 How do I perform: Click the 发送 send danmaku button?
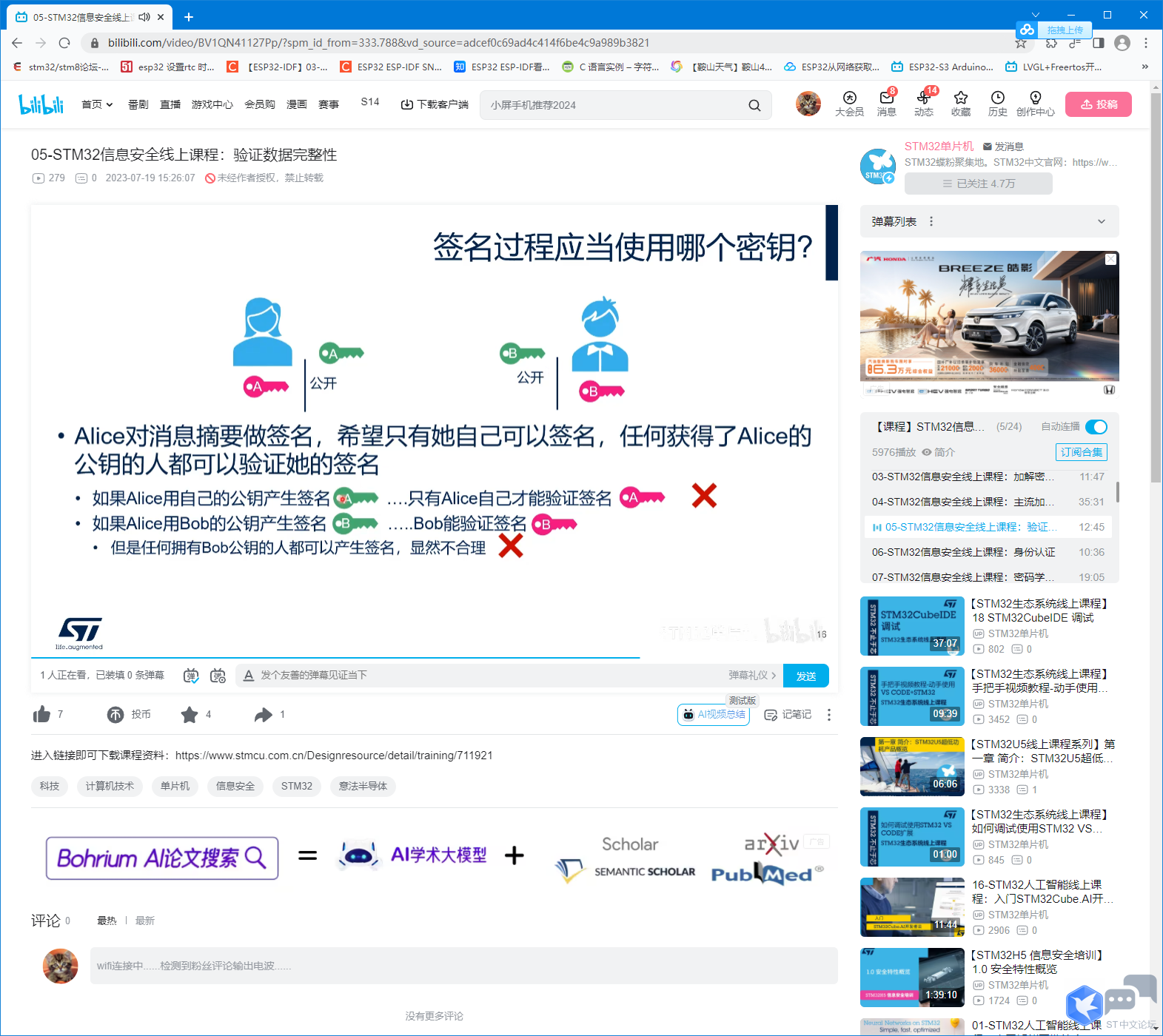(x=806, y=676)
